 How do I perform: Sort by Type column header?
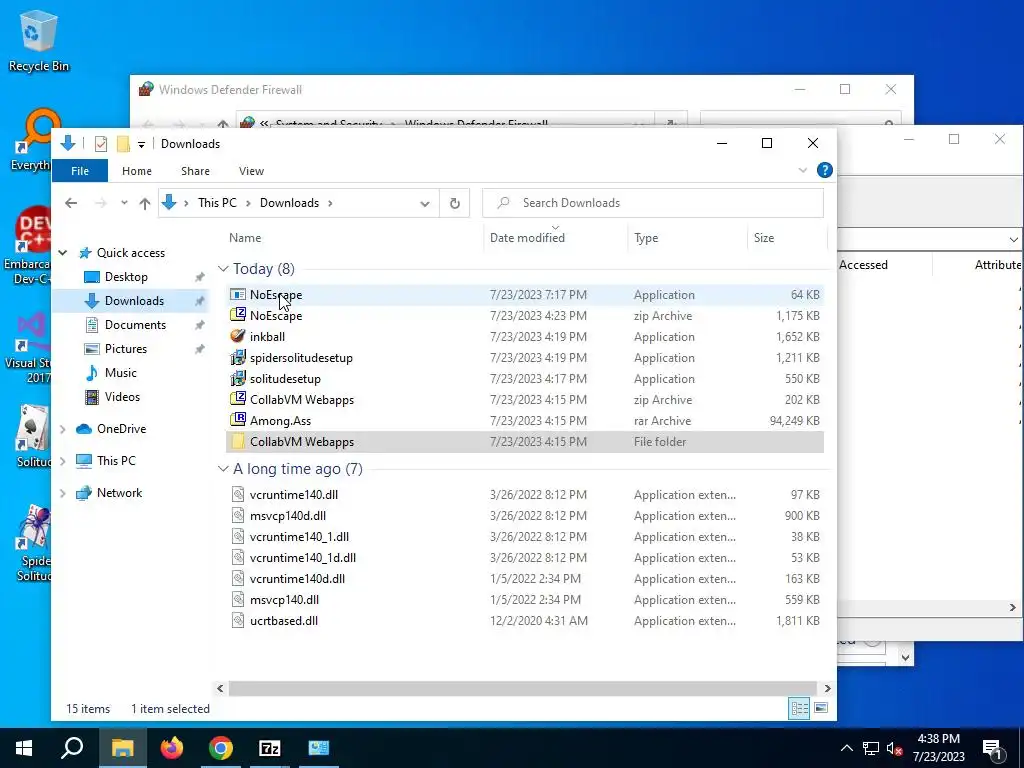click(646, 238)
